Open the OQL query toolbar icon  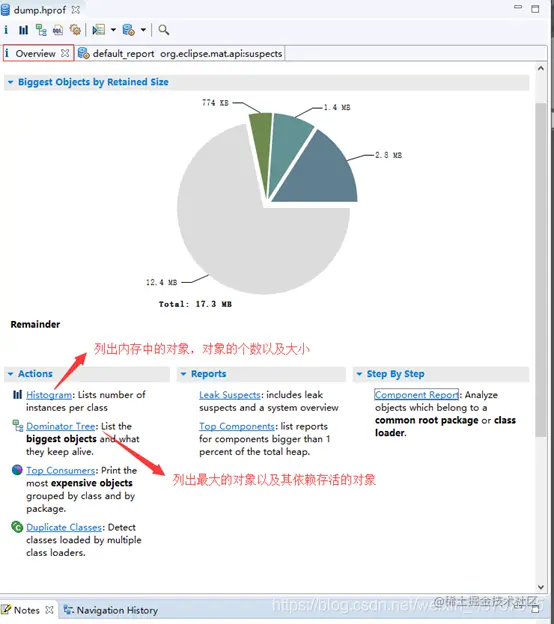point(58,30)
